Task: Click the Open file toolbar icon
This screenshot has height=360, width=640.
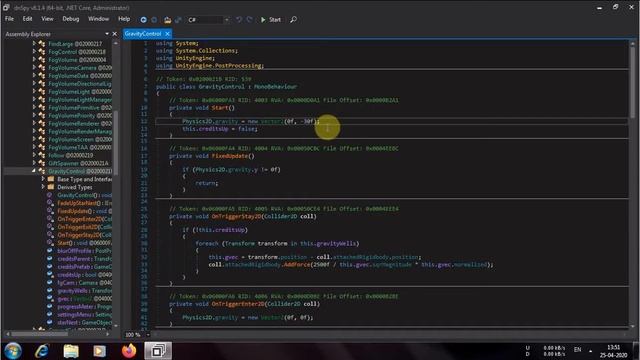Action: click(167, 20)
